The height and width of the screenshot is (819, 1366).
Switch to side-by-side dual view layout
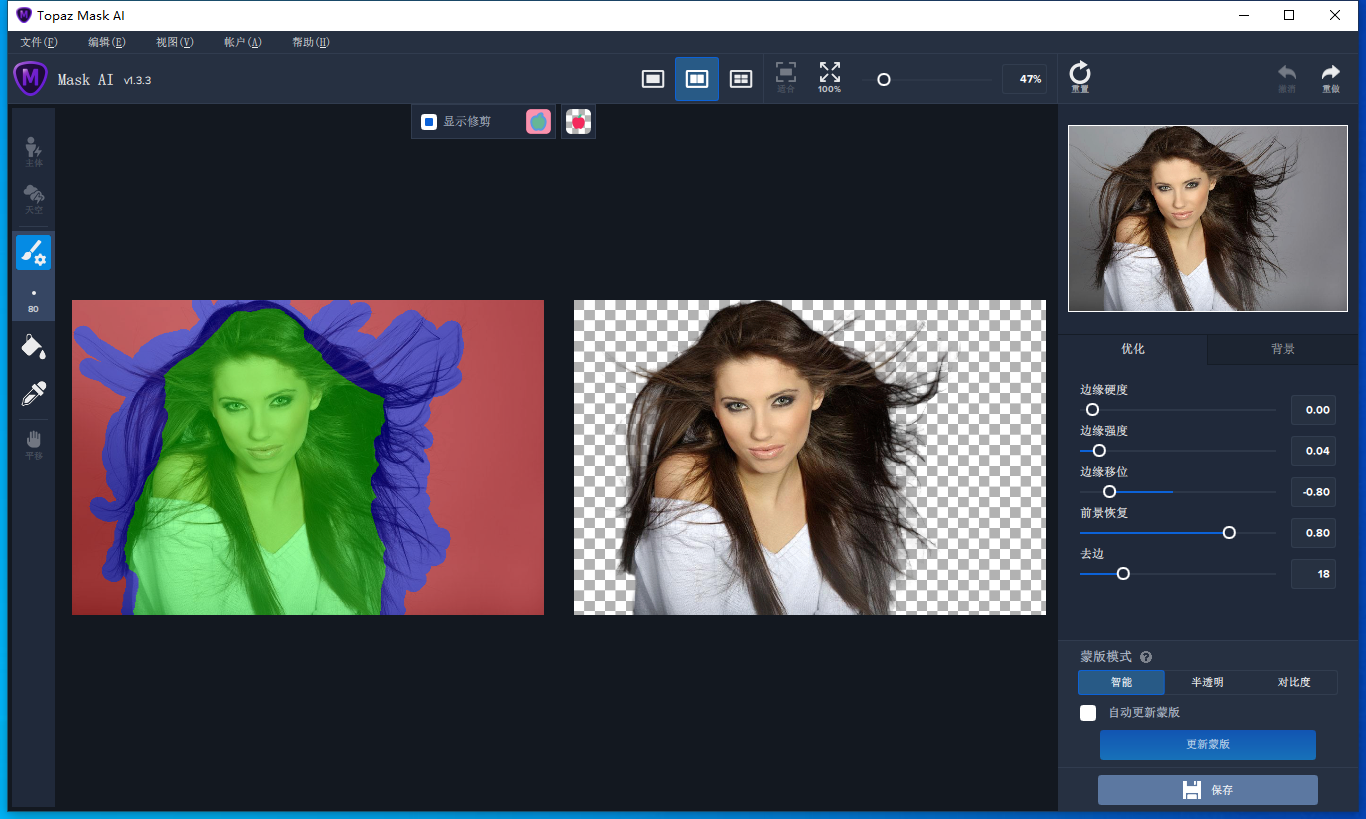(x=697, y=79)
